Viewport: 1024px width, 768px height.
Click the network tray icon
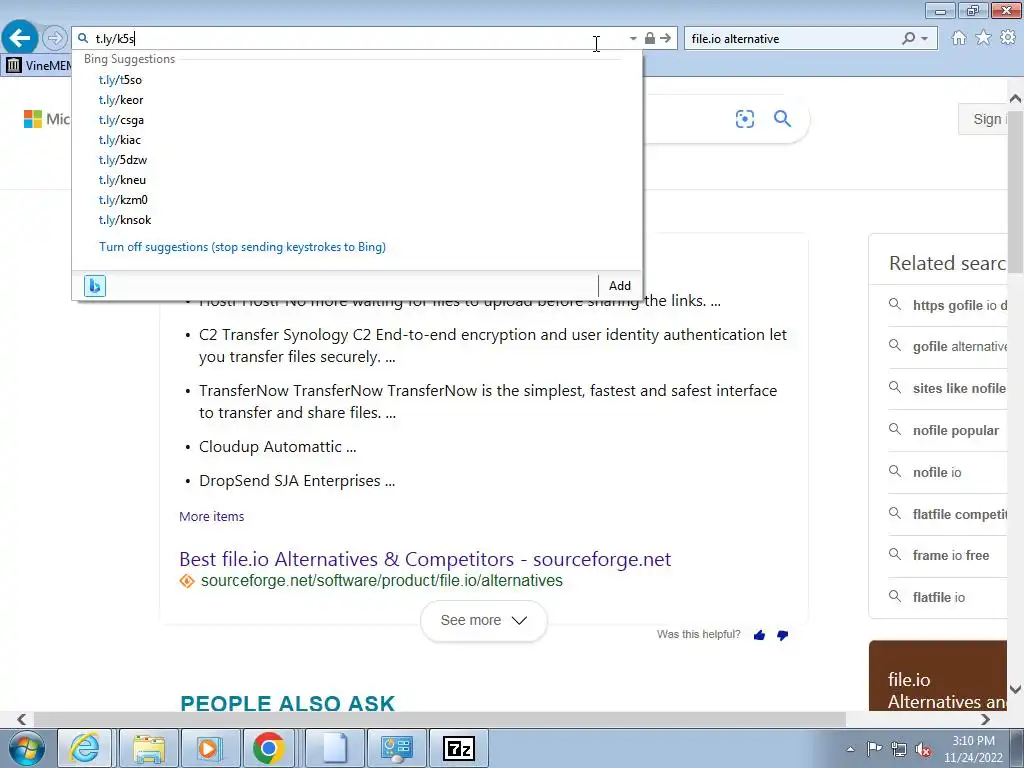point(899,749)
